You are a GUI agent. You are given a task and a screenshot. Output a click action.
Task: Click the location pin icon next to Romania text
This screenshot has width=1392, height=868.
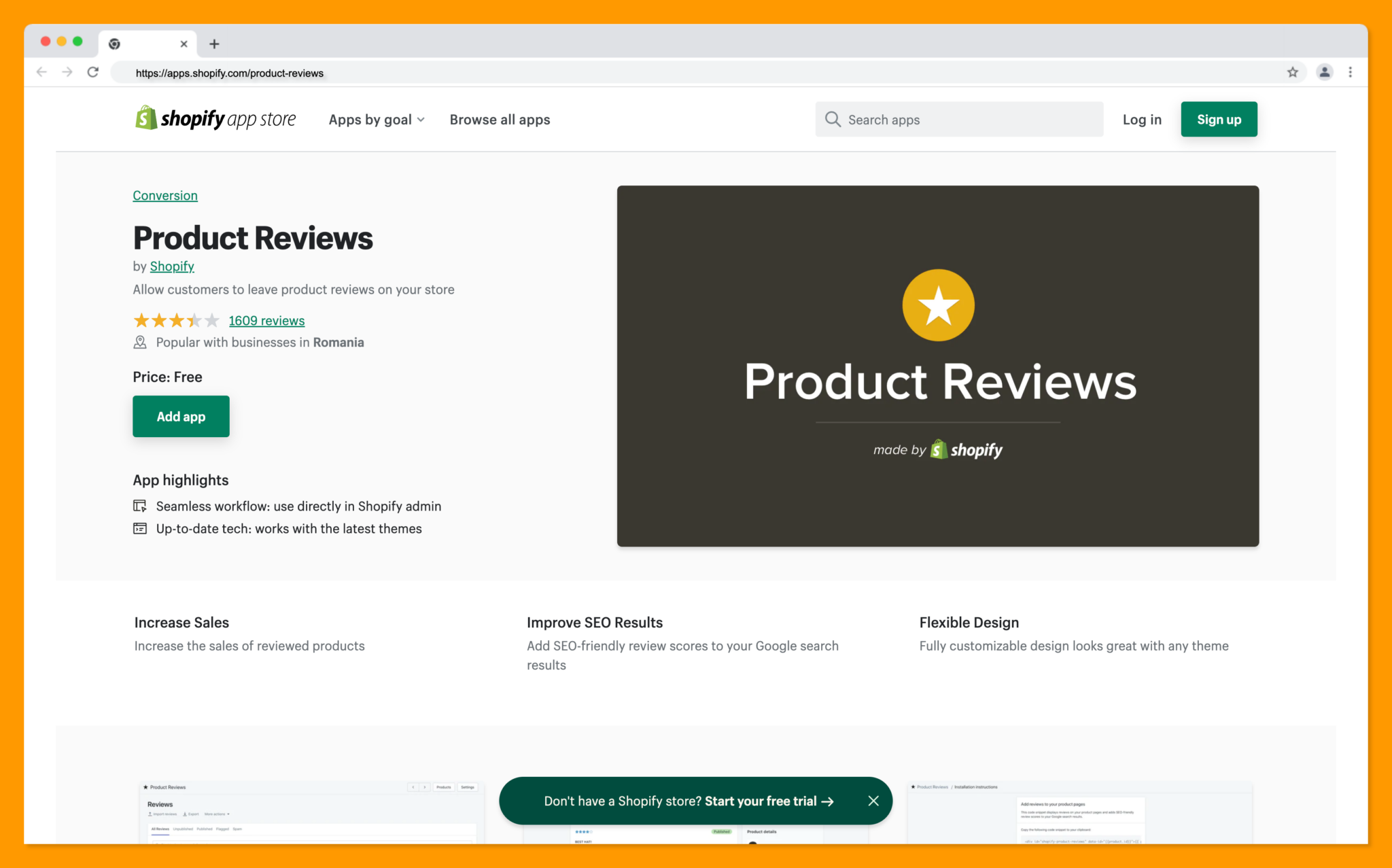[139, 342]
